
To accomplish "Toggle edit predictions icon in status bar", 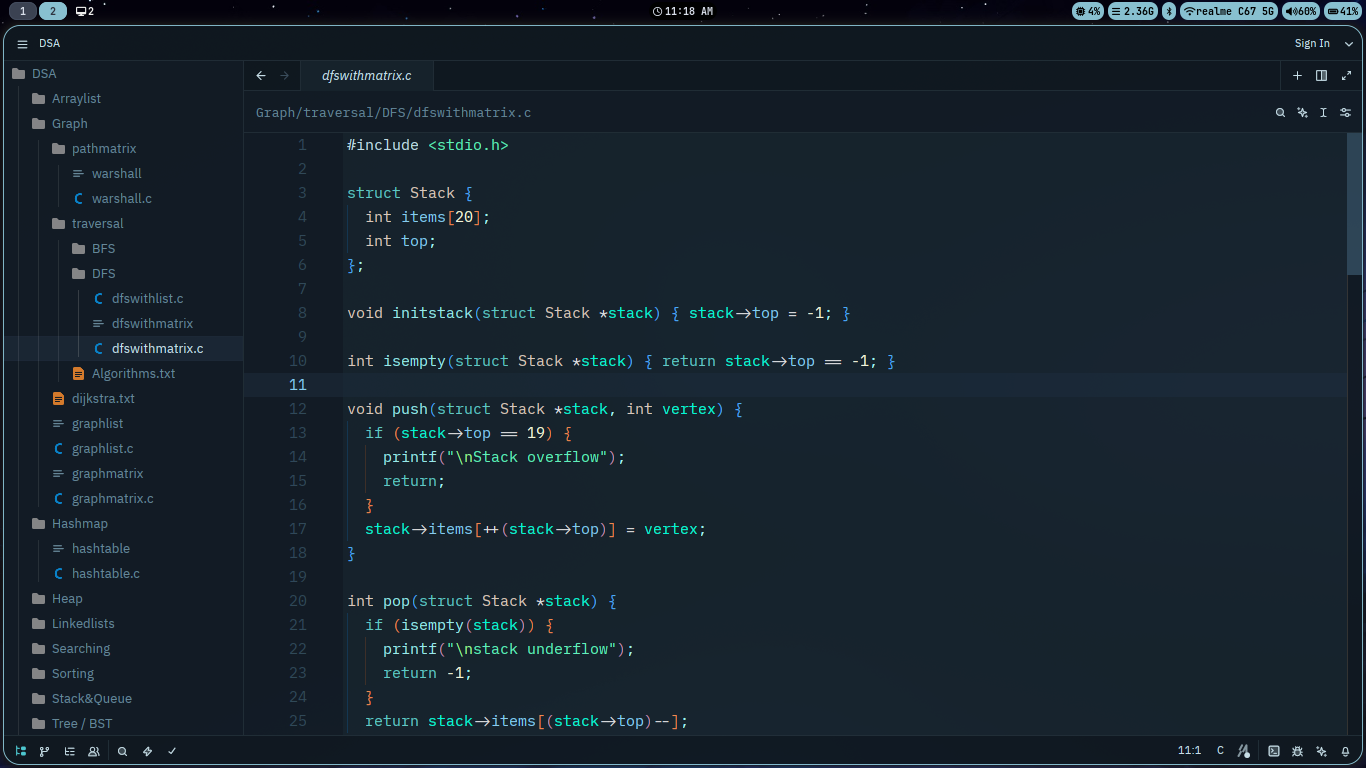I will pos(1244,751).
